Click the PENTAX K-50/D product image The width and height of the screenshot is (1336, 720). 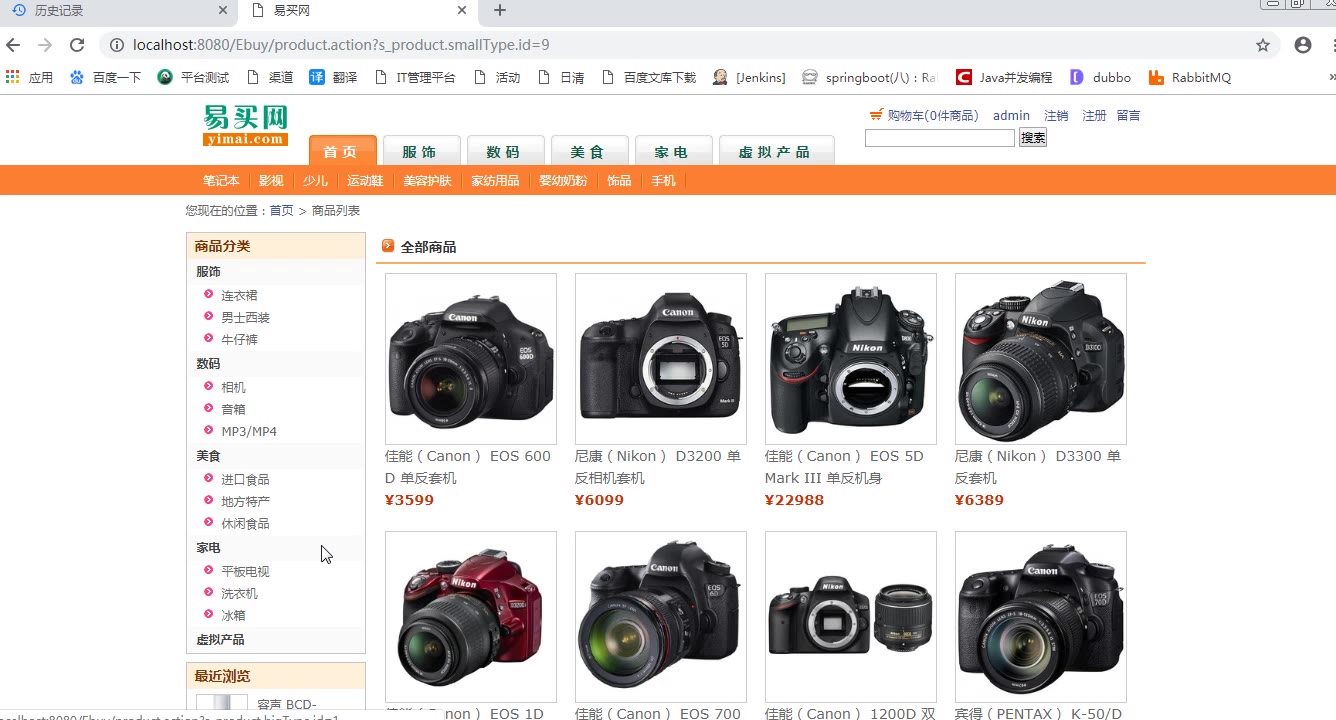pyautogui.click(x=1041, y=617)
